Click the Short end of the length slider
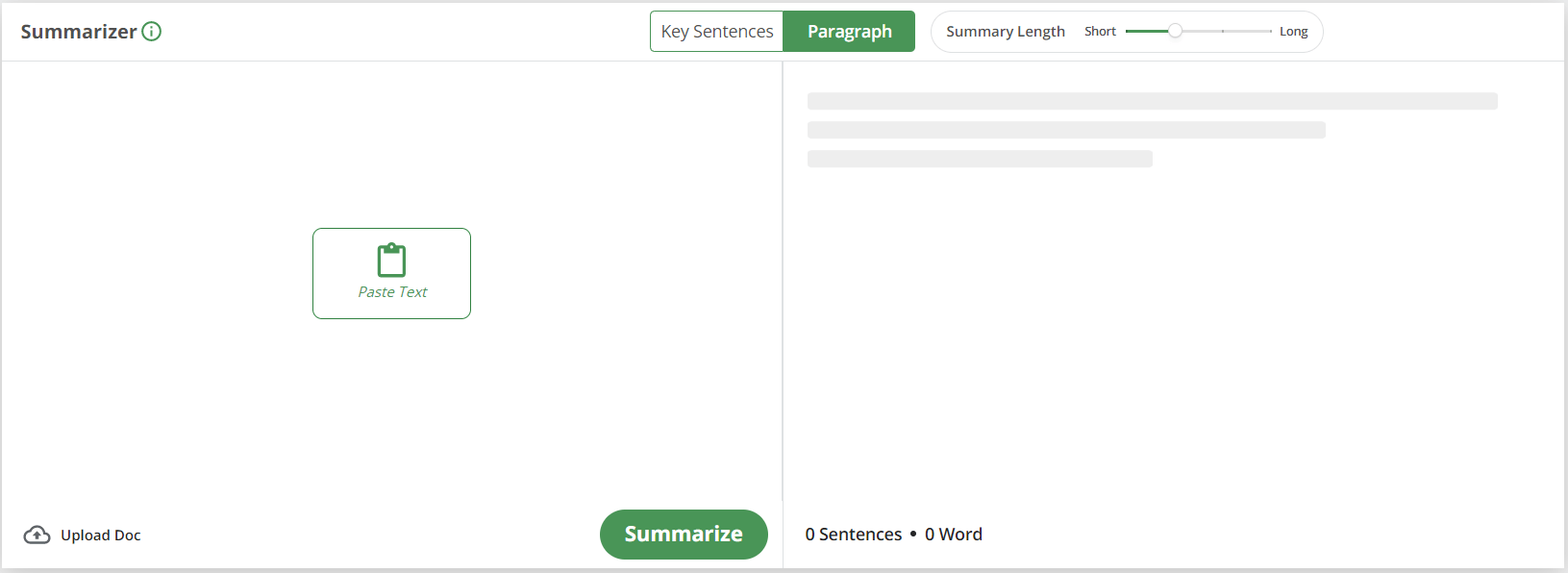Image resolution: width=1568 pixels, height=573 pixels. (x=1100, y=31)
